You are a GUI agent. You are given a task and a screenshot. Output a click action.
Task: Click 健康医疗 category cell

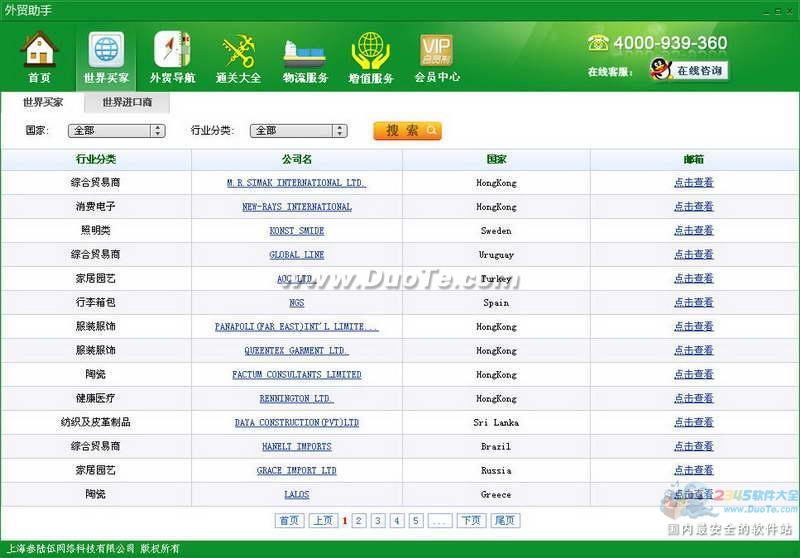[96, 398]
